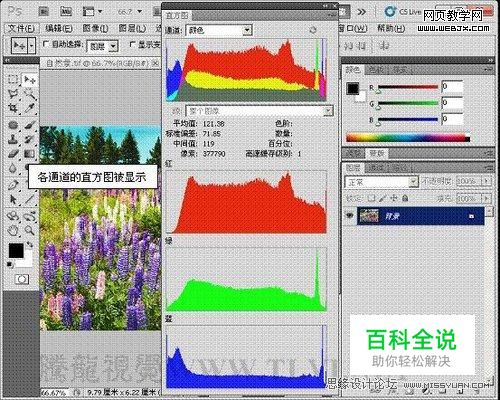The width and height of the screenshot is (500, 400).
Task: Refresh the histogram with uncached data
Action: tap(313, 30)
